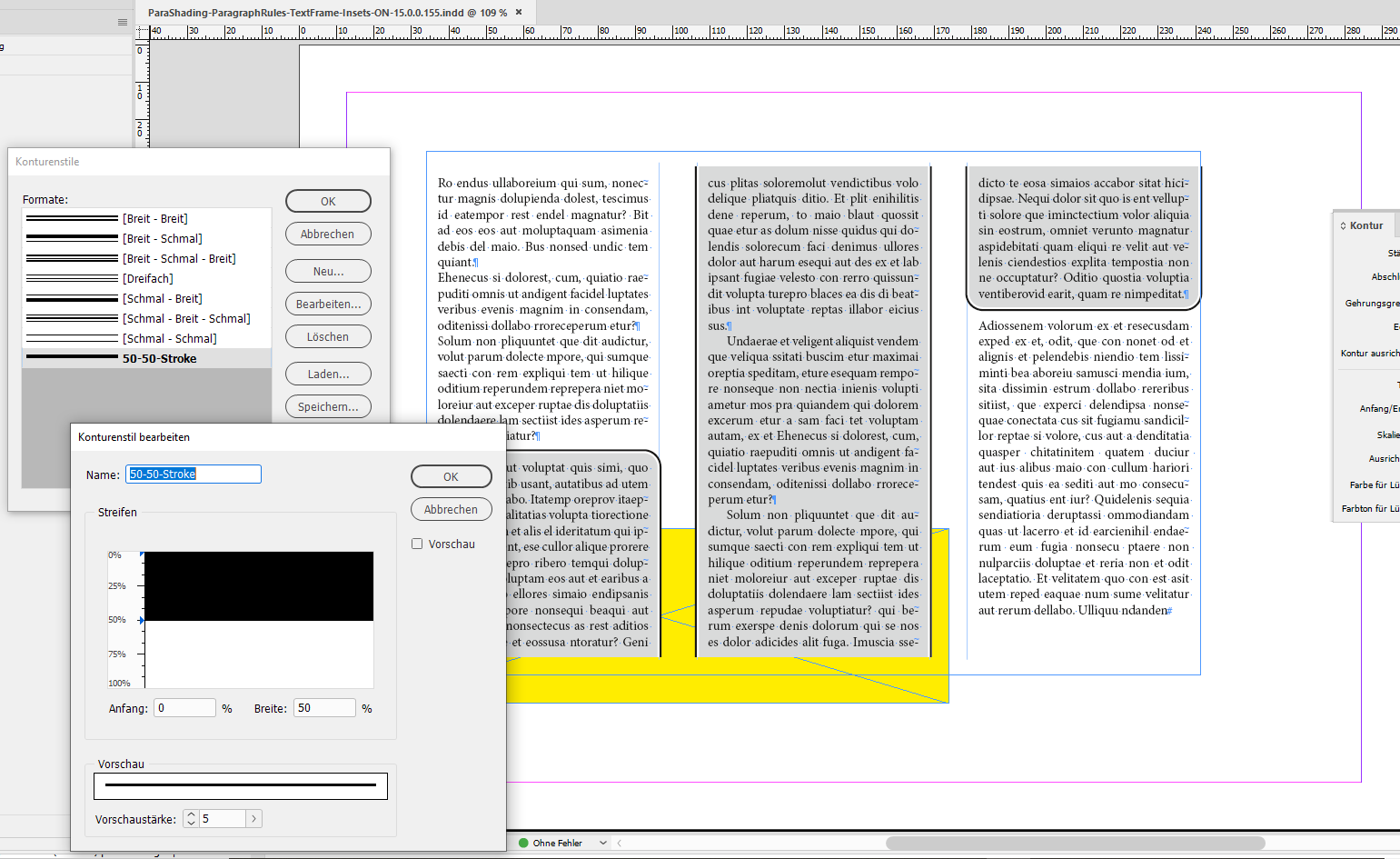Viewport: 1400px width, 859px height.
Task: Click the green Ohne Fehler status indicator
Action: [525, 843]
